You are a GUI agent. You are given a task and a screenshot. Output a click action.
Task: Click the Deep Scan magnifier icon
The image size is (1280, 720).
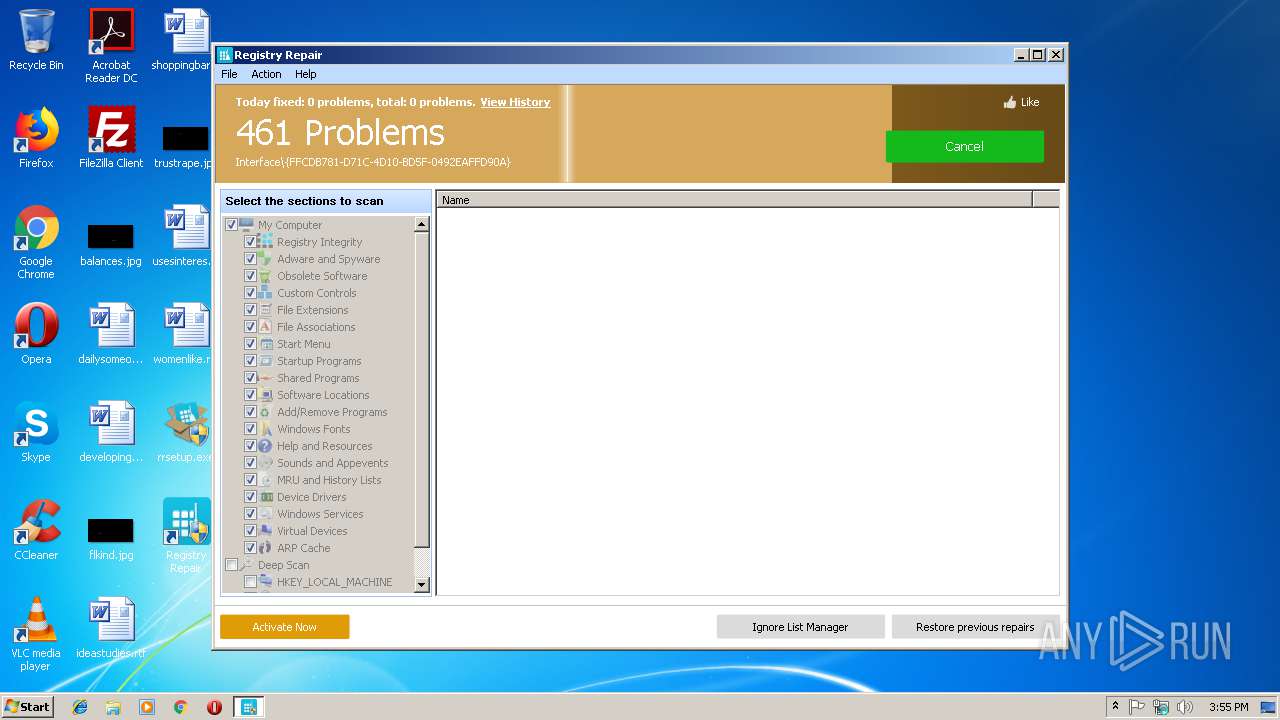tap(247, 565)
